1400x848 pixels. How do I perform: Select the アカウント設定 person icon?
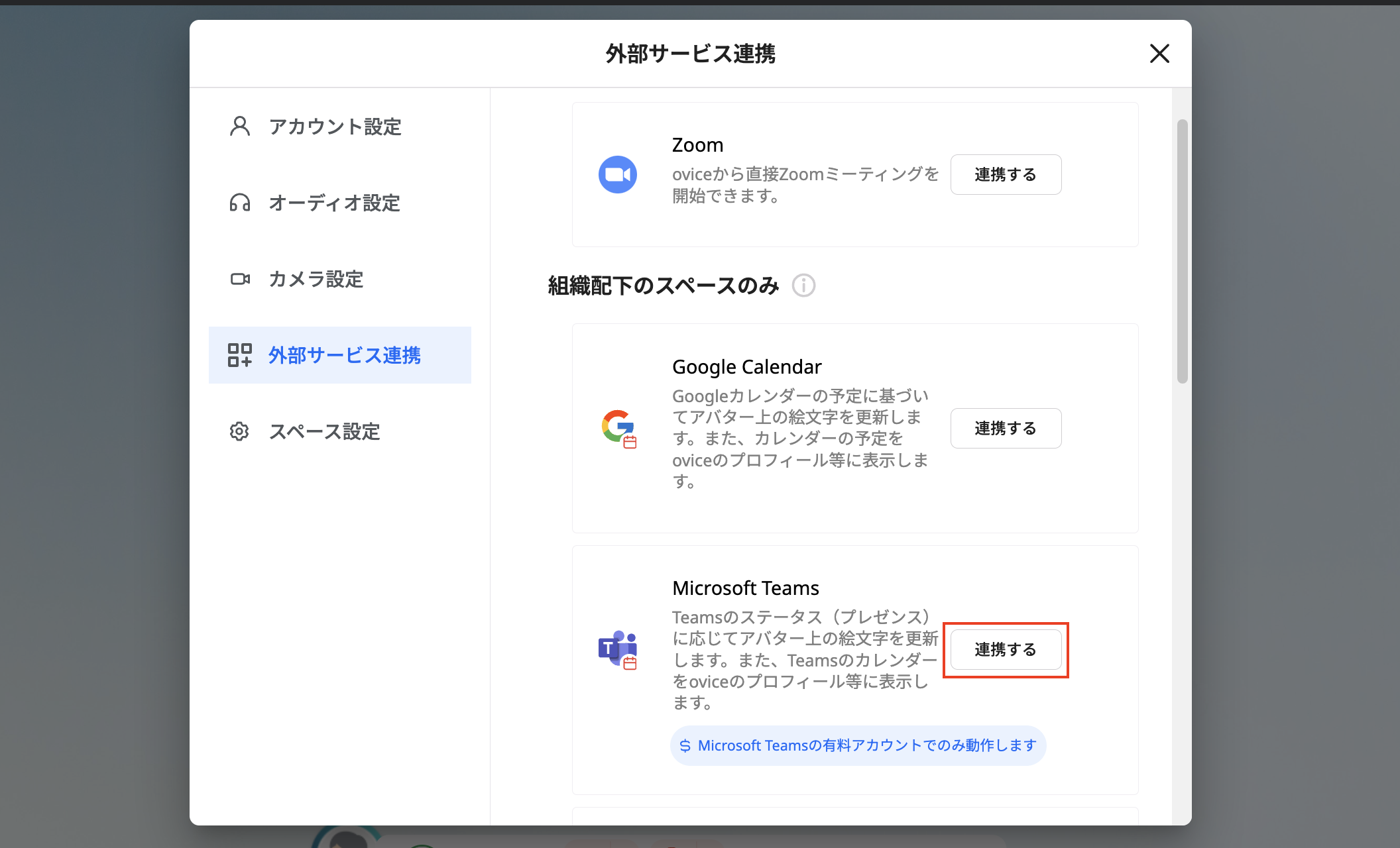239,126
